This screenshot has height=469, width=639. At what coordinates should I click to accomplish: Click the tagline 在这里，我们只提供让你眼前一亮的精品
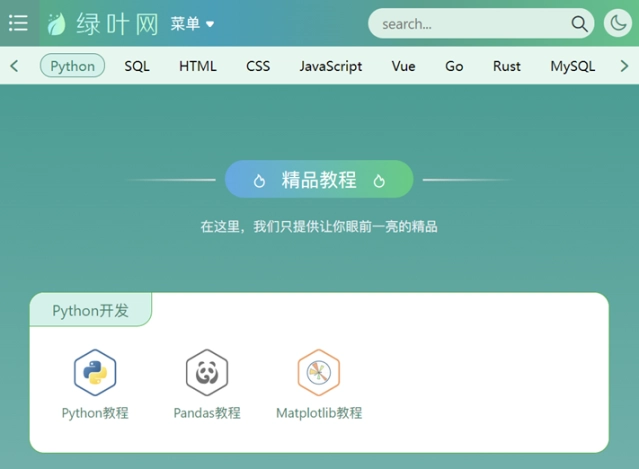[x=319, y=227]
